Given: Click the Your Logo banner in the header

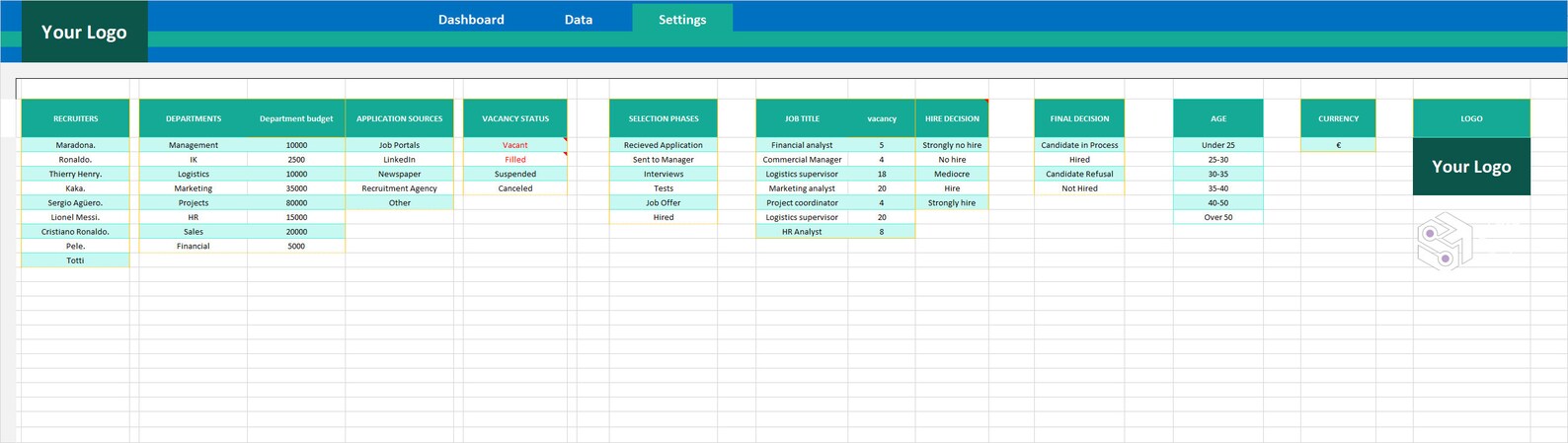Looking at the screenshot, I should click(x=84, y=32).
